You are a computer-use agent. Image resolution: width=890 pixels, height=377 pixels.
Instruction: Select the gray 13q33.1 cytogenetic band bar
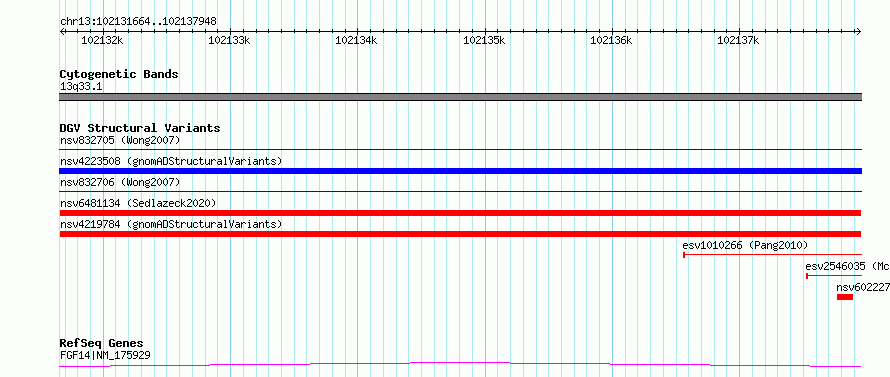pyautogui.click(x=460, y=97)
